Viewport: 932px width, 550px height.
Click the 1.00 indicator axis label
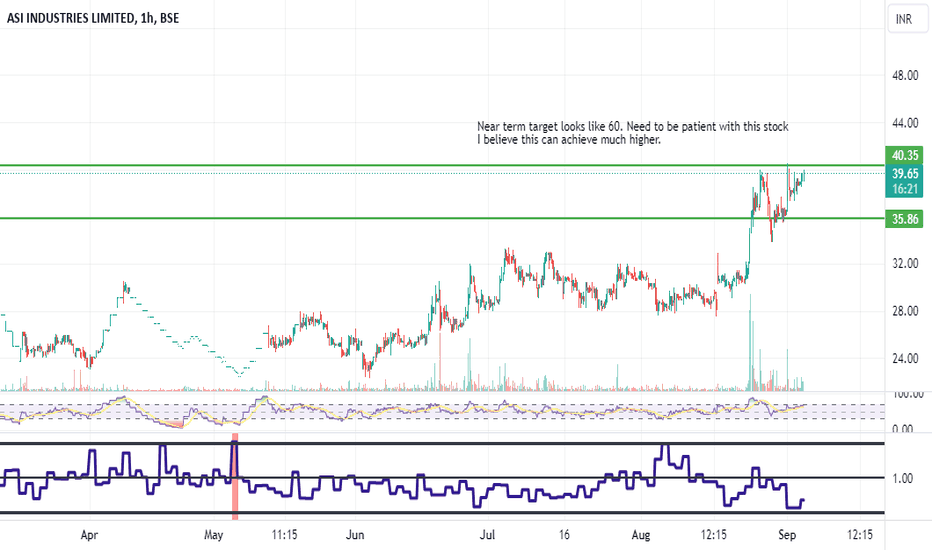click(902, 479)
